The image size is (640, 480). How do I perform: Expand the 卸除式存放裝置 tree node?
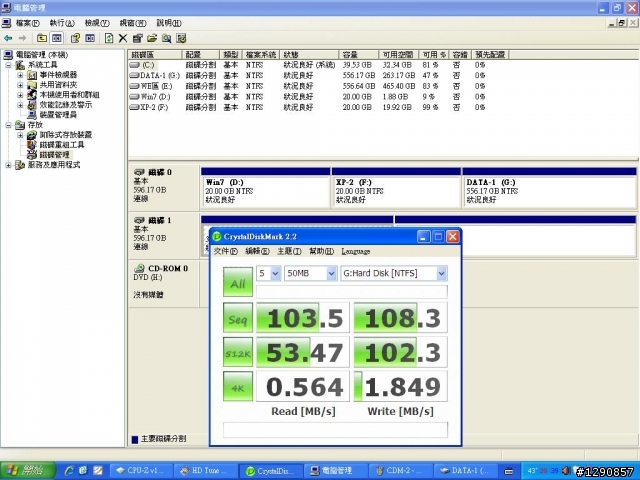20,135
